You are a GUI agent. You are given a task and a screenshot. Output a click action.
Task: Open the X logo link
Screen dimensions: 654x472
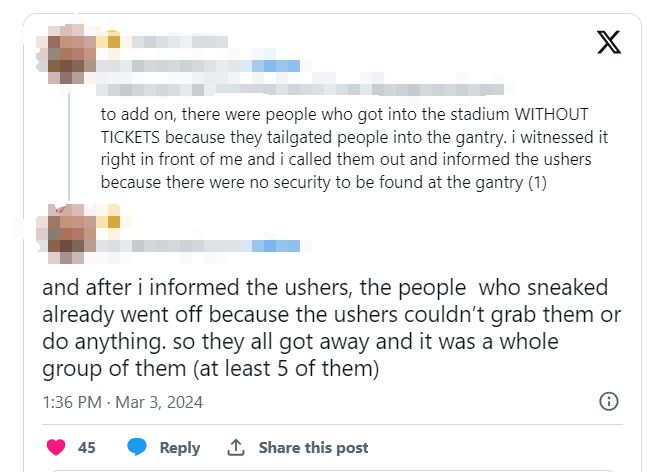[x=609, y=42]
